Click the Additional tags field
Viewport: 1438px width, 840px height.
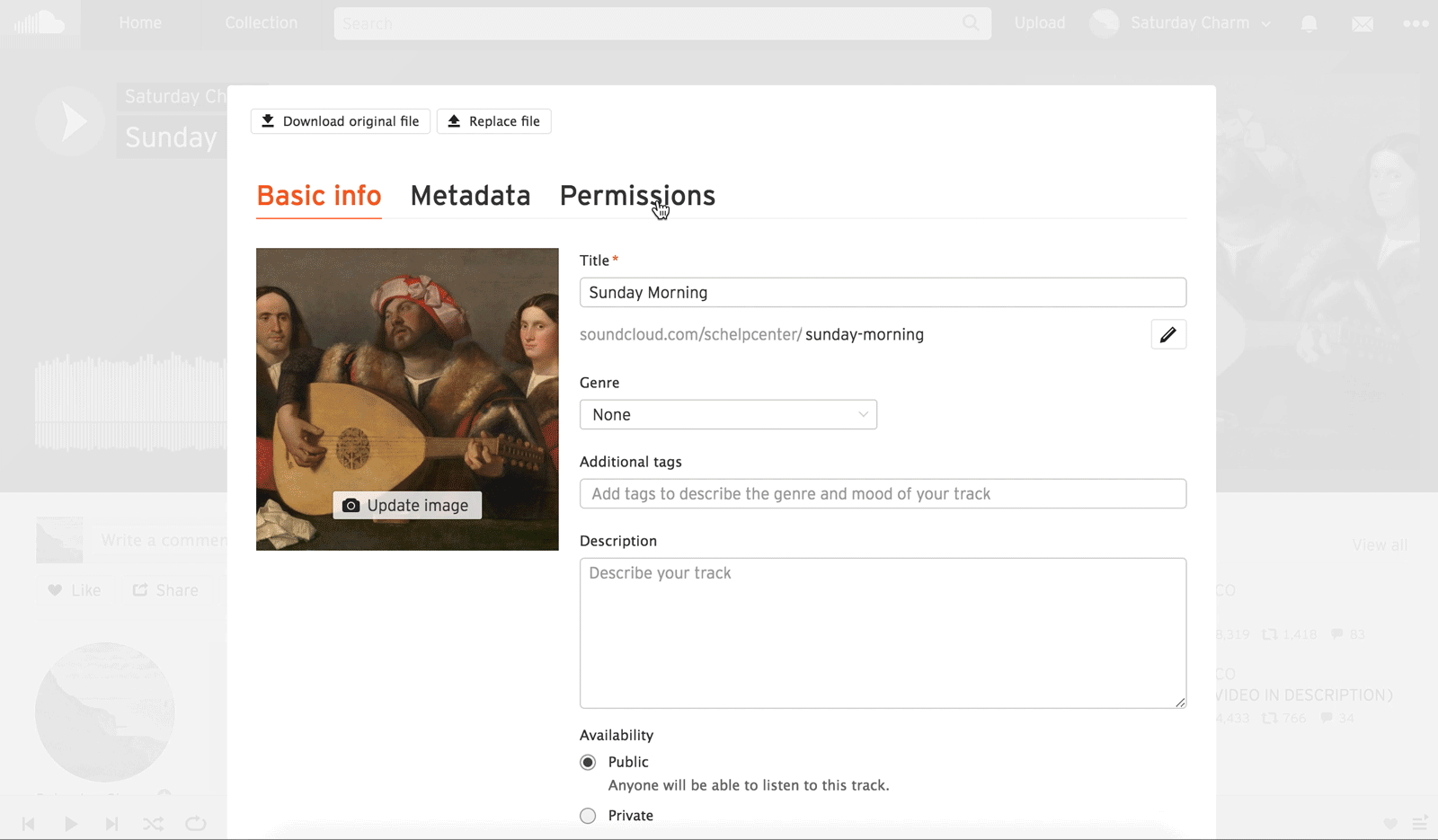click(883, 493)
